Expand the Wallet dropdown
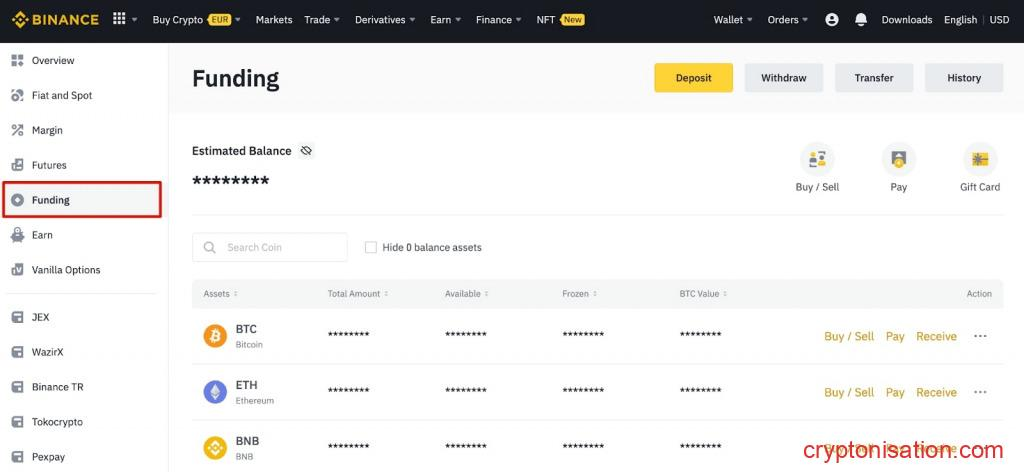 click(733, 19)
